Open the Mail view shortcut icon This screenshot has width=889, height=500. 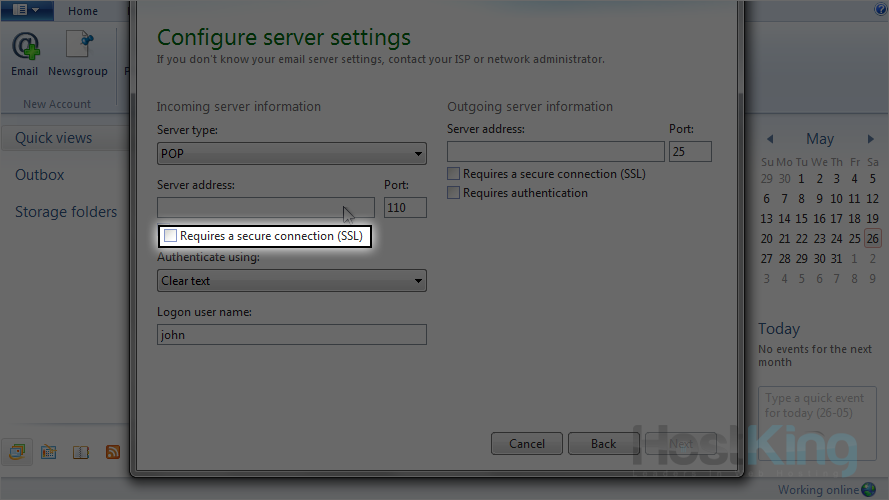click(17, 452)
